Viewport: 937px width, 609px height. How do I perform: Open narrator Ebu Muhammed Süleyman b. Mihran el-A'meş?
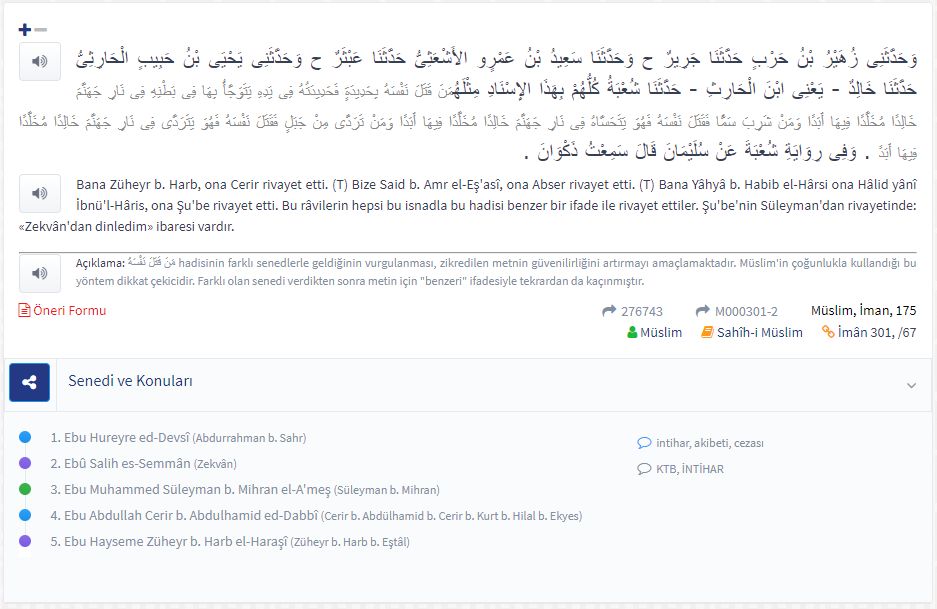[x=245, y=489]
